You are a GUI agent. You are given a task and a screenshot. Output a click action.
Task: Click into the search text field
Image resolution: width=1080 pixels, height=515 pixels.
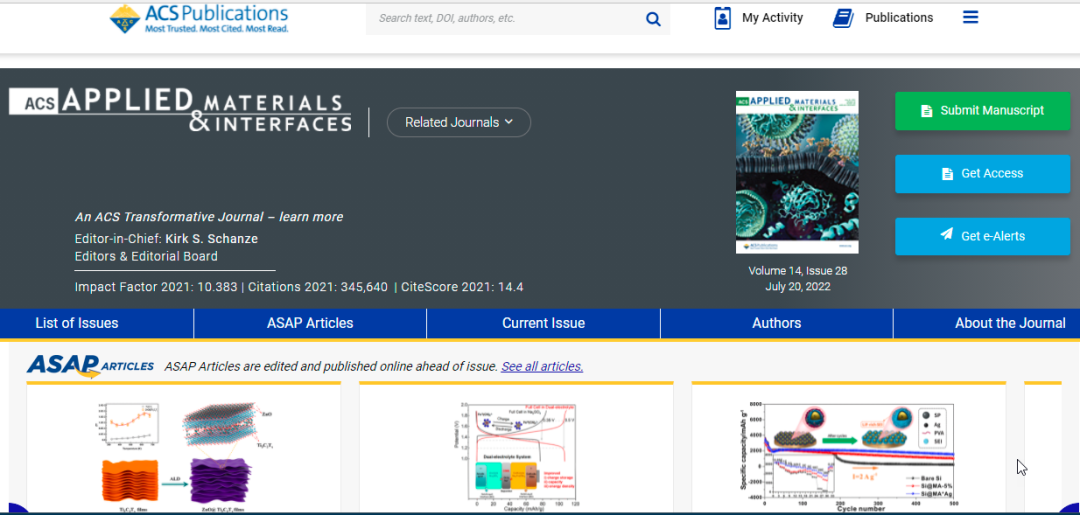[x=505, y=18]
